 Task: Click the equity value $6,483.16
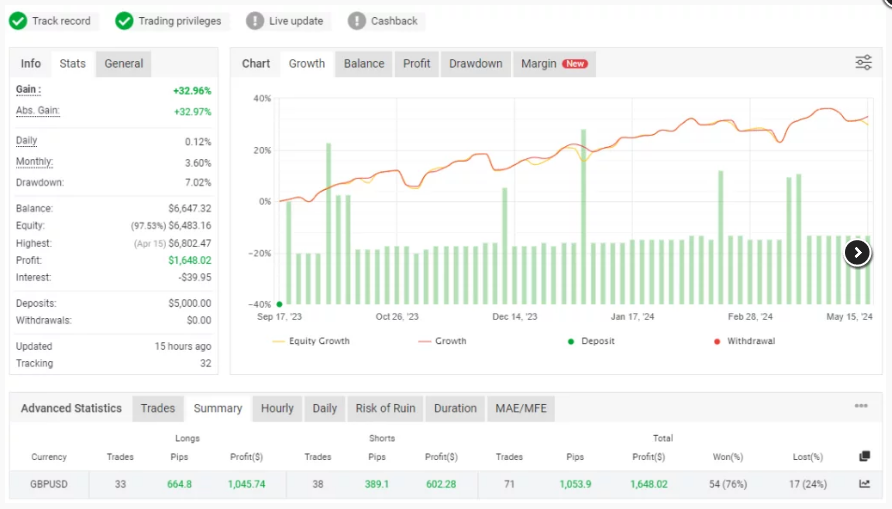[x=190, y=226]
